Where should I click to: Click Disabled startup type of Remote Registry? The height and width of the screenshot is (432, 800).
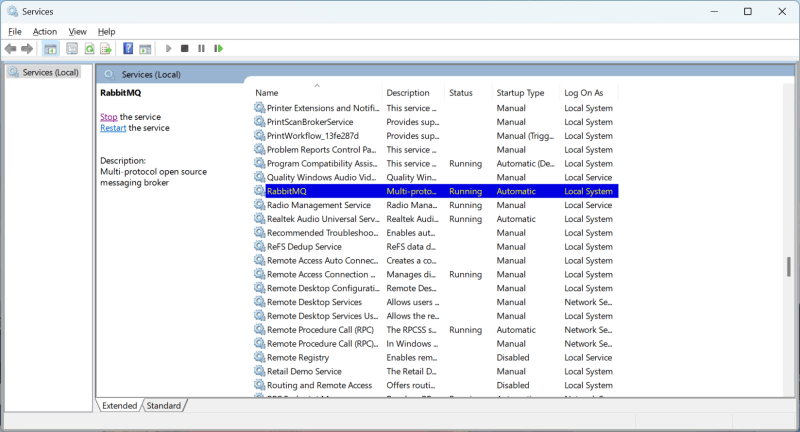click(513, 358)
